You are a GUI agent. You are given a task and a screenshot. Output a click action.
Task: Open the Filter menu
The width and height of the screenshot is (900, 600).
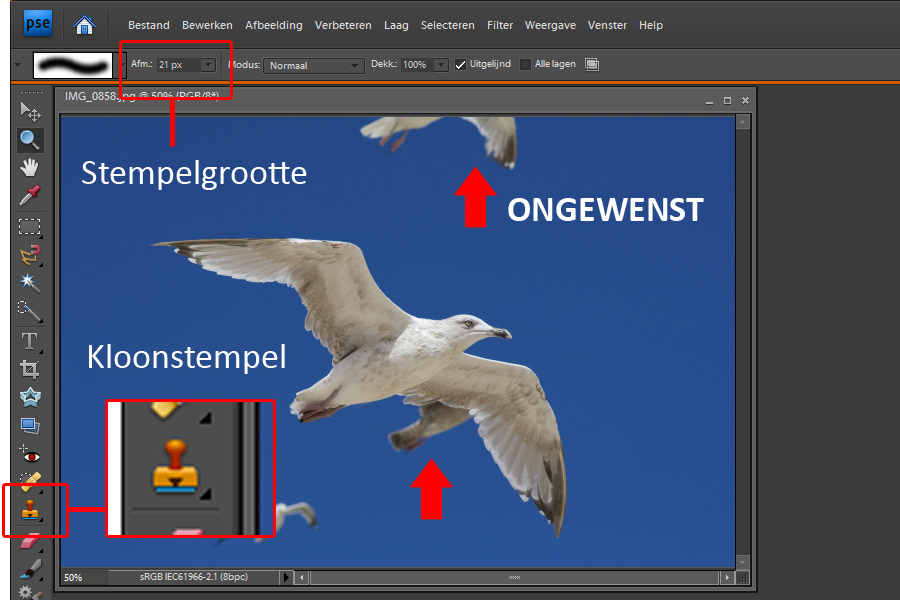pos(500,25)
